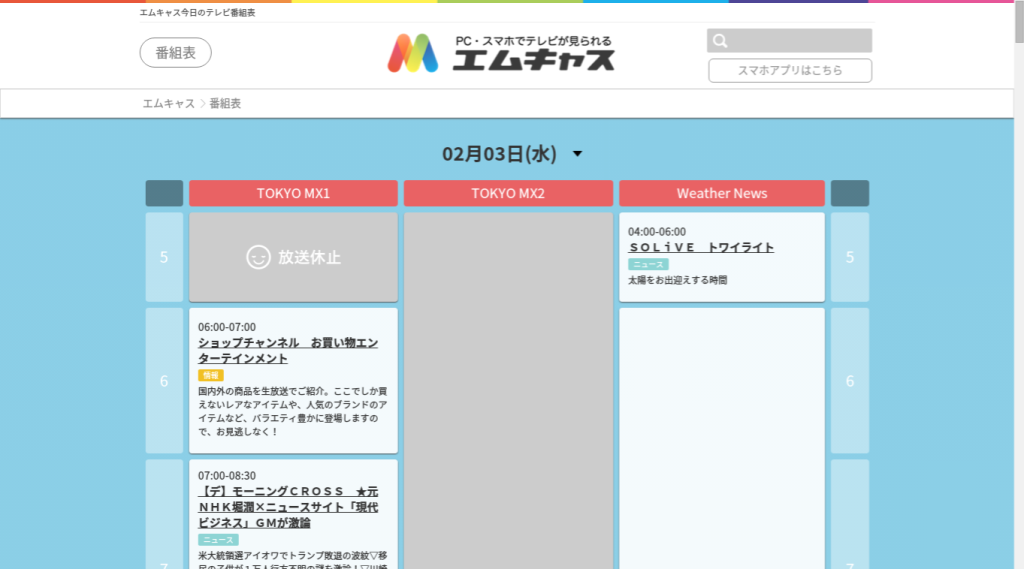
Task: Click the 番組表 breadcrumb item
Action: click(225, 103)
